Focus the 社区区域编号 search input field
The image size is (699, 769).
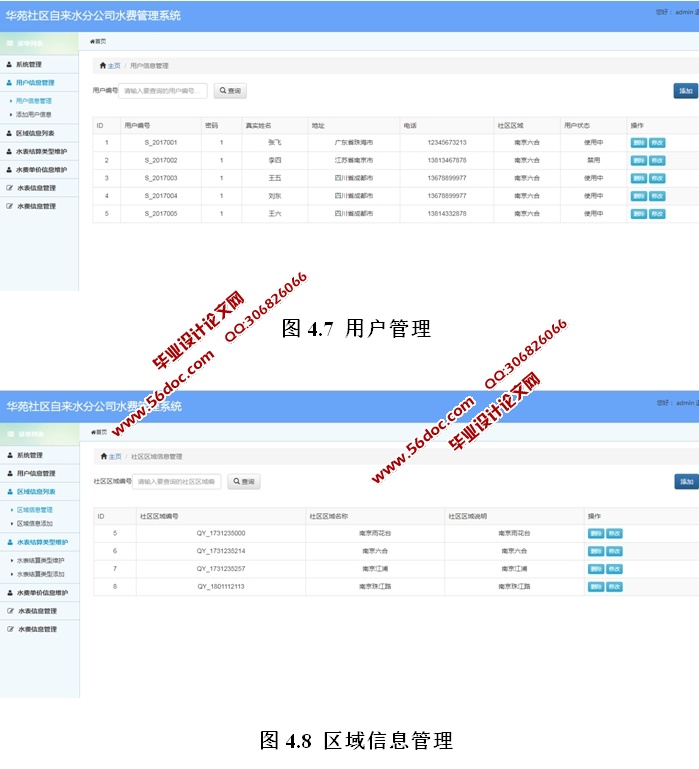click(x=177, y=482)
